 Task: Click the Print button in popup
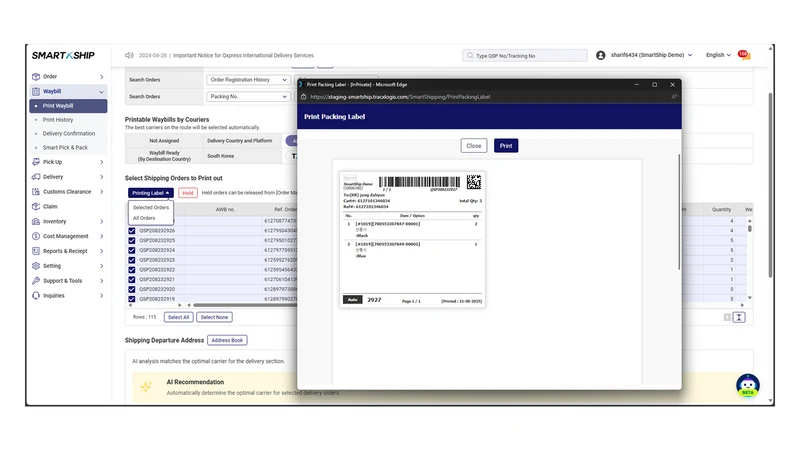[506, 146]
